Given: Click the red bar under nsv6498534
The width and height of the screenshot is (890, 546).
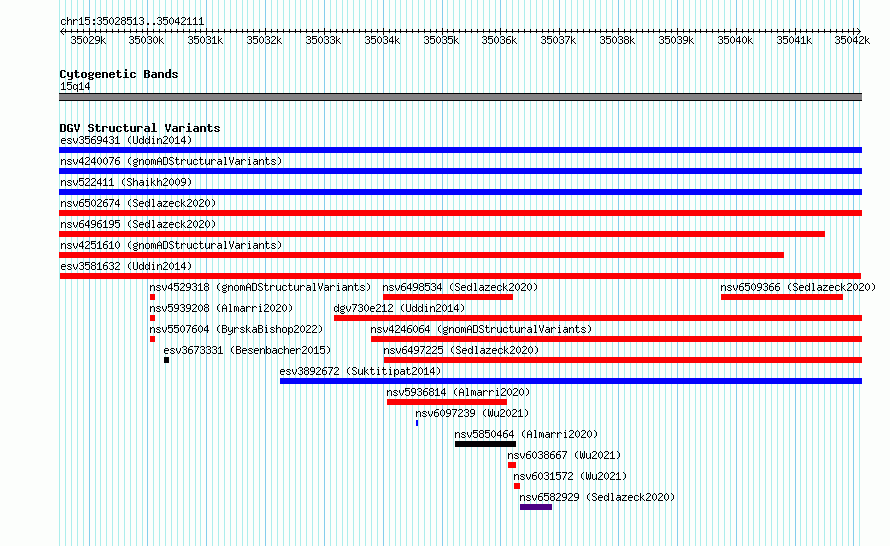Looking at the screenshot, I should click(x=448, y=297).
